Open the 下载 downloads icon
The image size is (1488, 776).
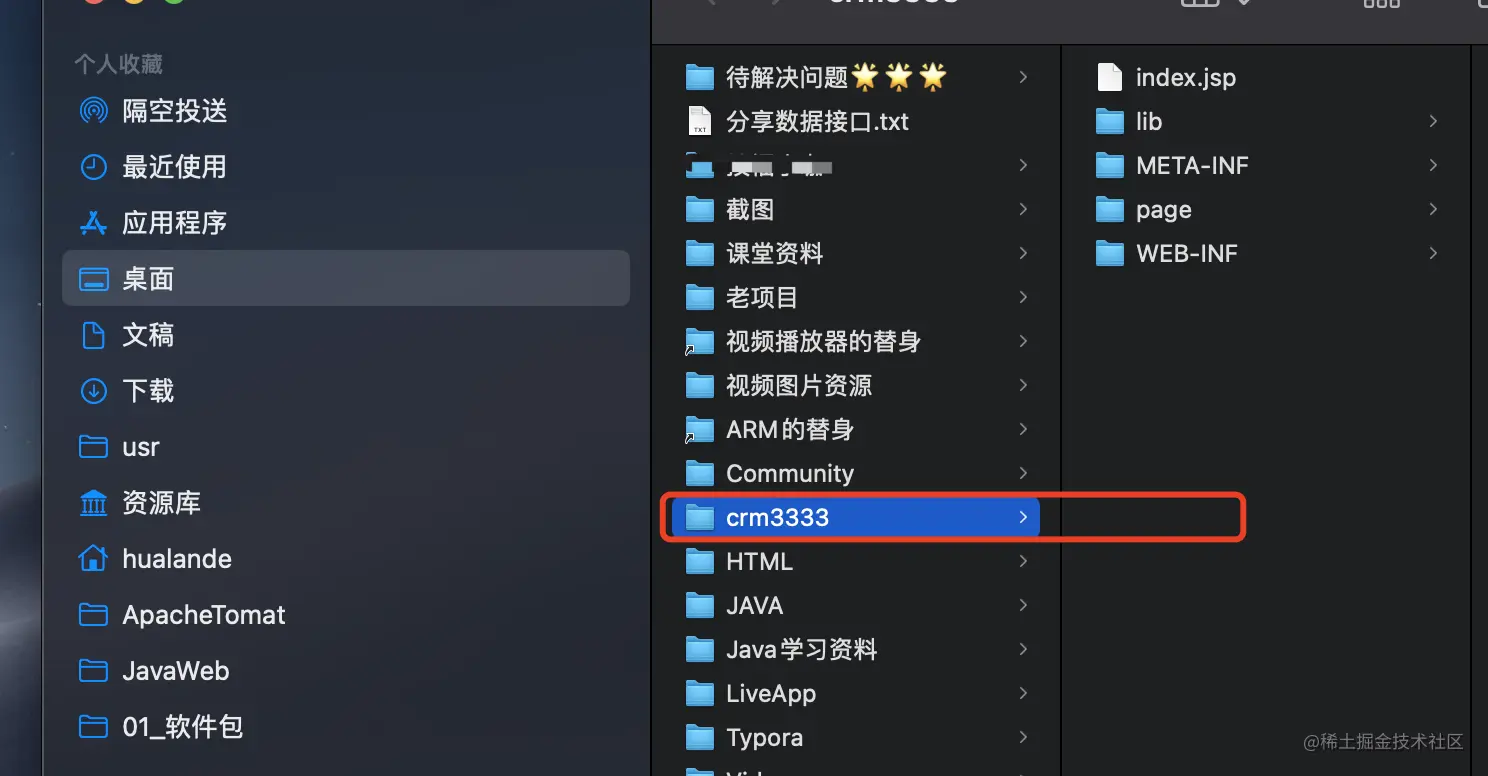pos(93,390)
